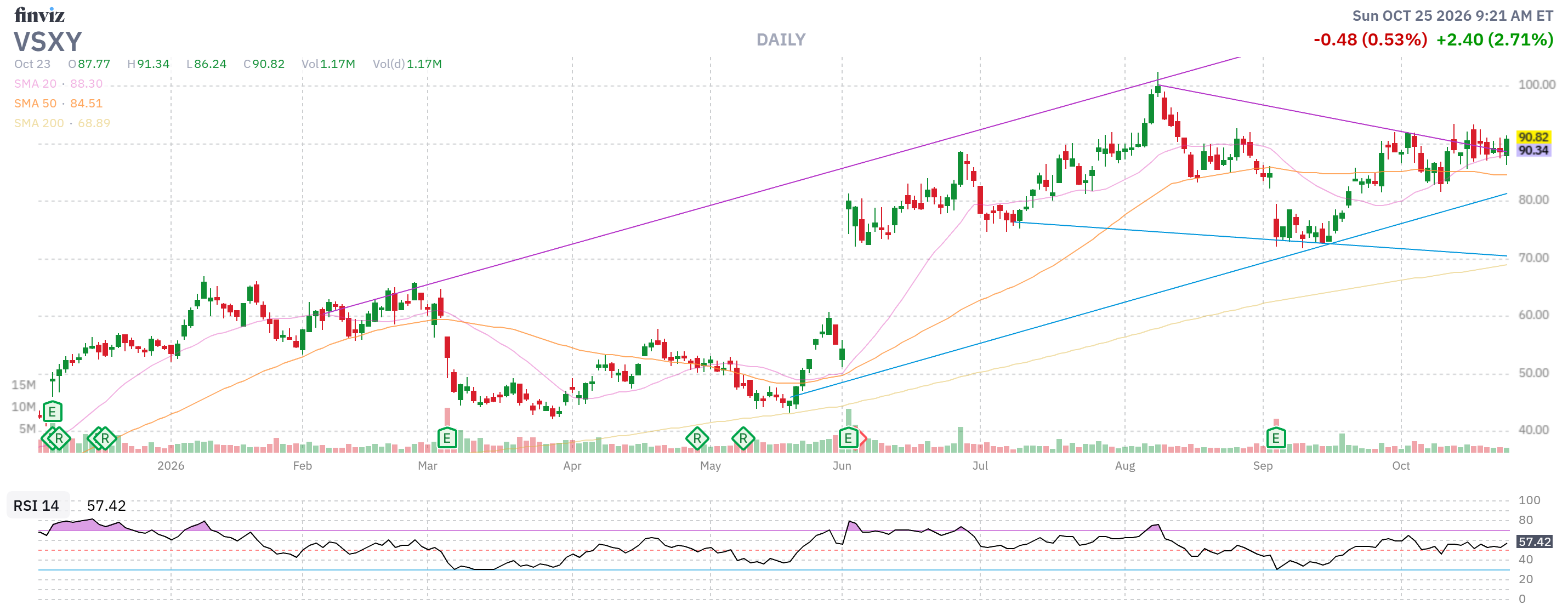Click the Vol(d) 1.17M reading
This screenshot has height=616, width=1568.
click(407, 64)
